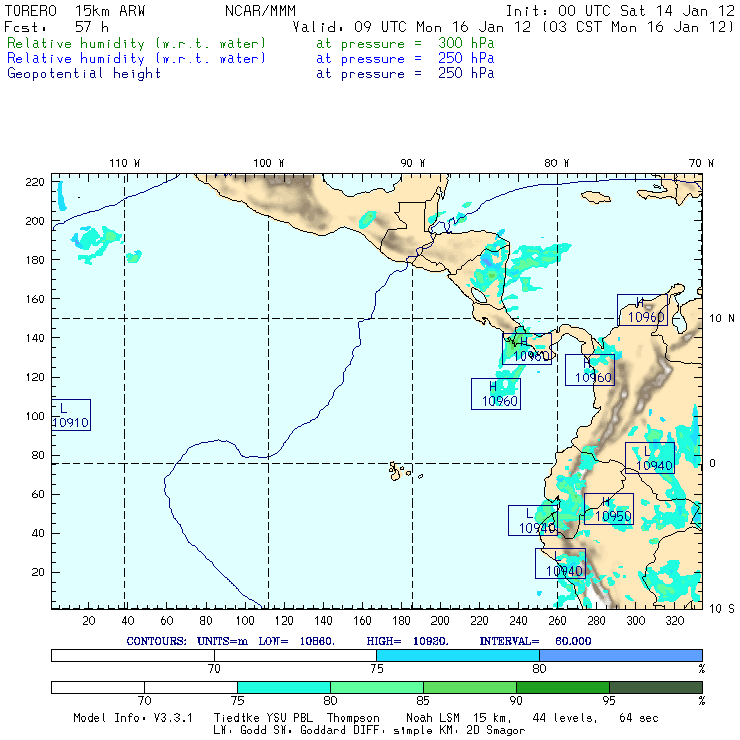Click the 'Noah LSM' label

pos(433,718)
